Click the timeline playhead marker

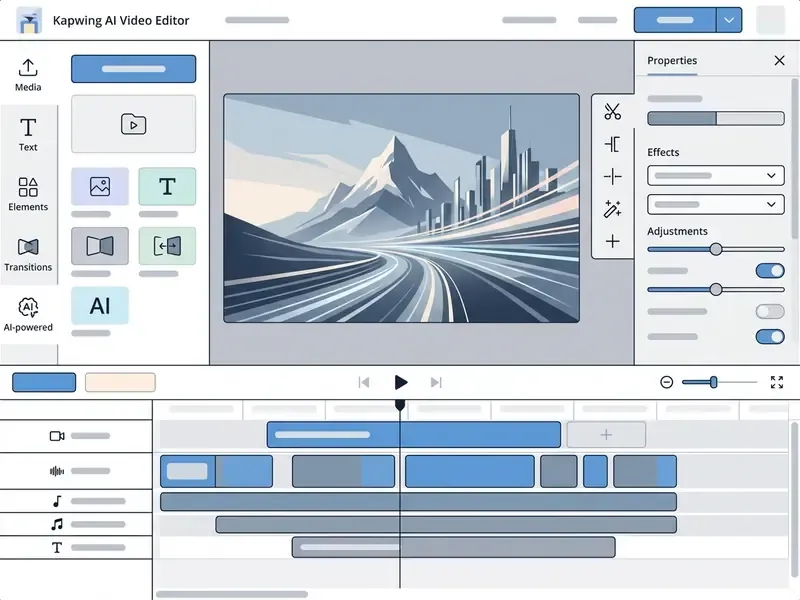400,405
